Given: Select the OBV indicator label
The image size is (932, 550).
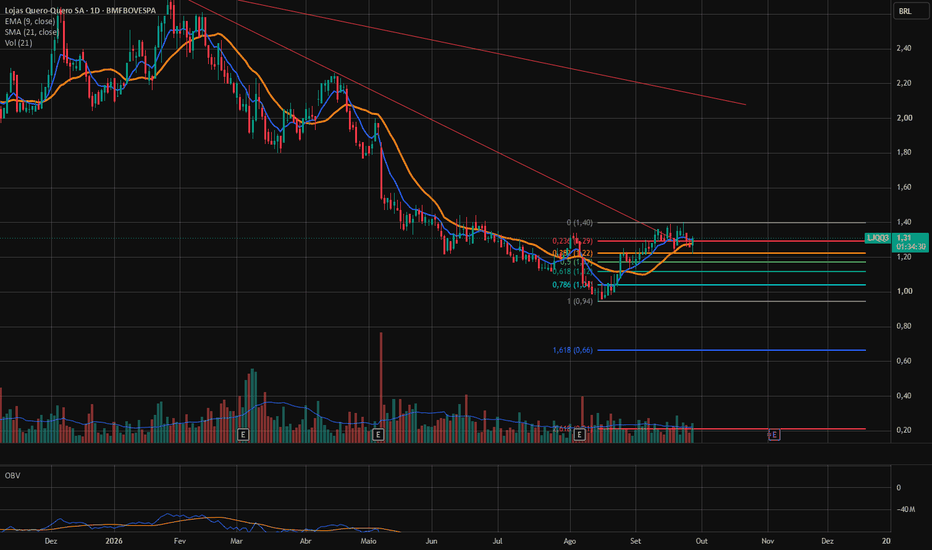Looking at the screenshot, I should click(x=12, y=476).
